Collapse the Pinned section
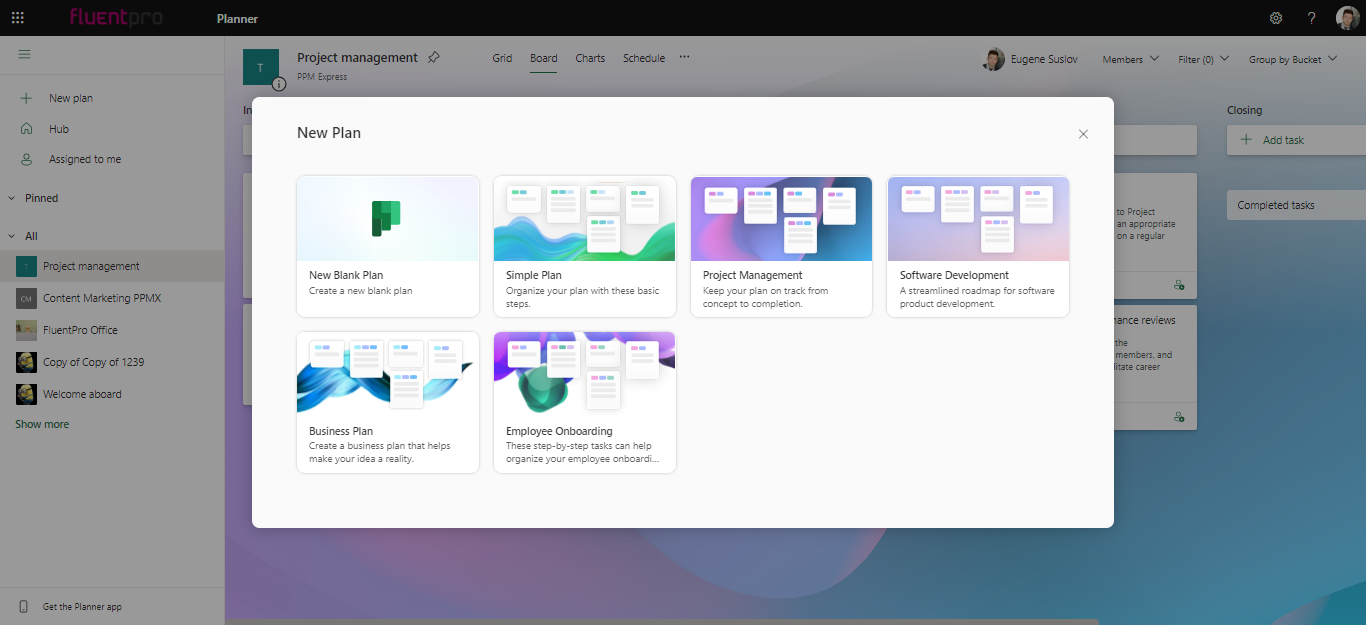This screenshot has height=625, width=1366. coord(12,198)
